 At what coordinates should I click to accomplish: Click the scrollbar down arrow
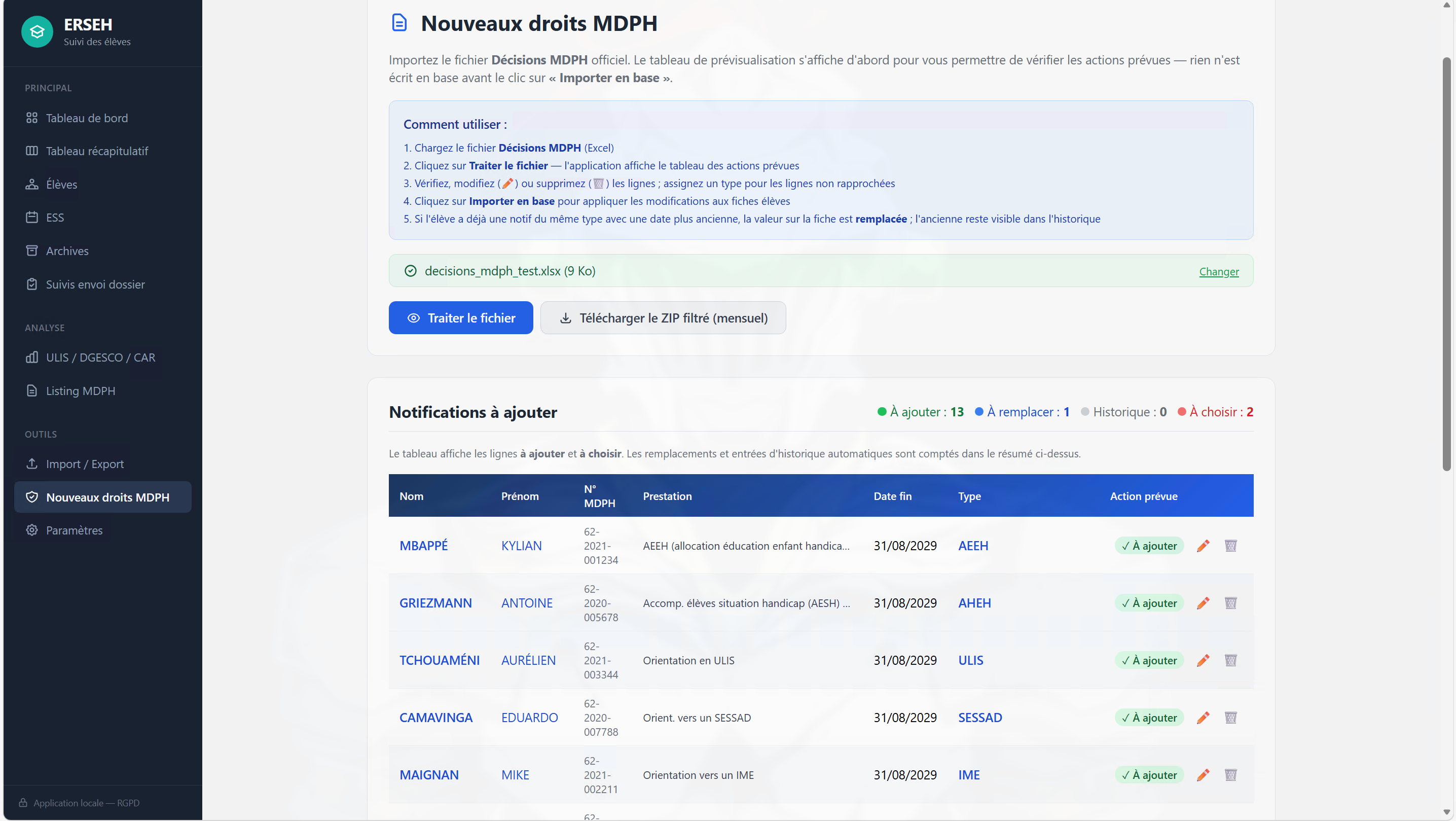1446,812
